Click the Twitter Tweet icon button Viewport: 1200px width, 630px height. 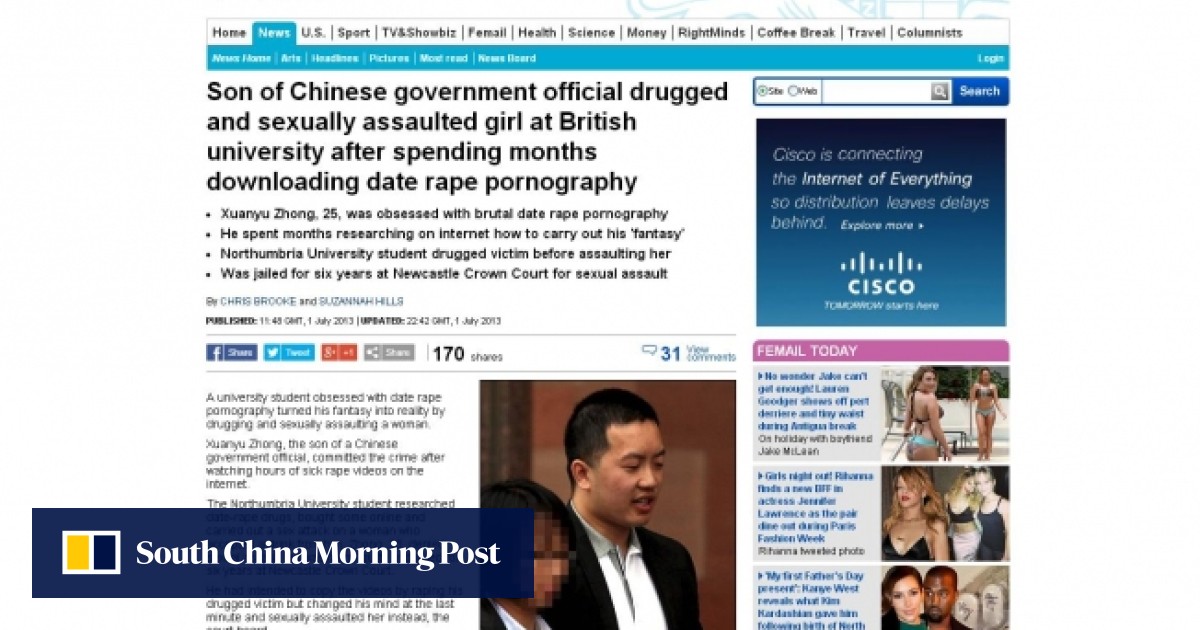point(289,353)
